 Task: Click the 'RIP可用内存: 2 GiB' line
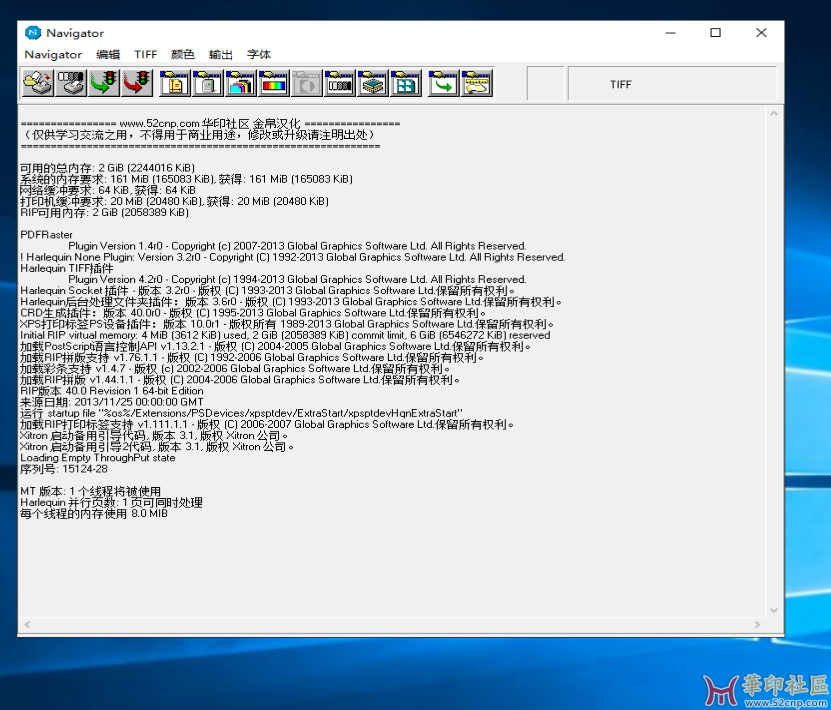tap(104, 212)
